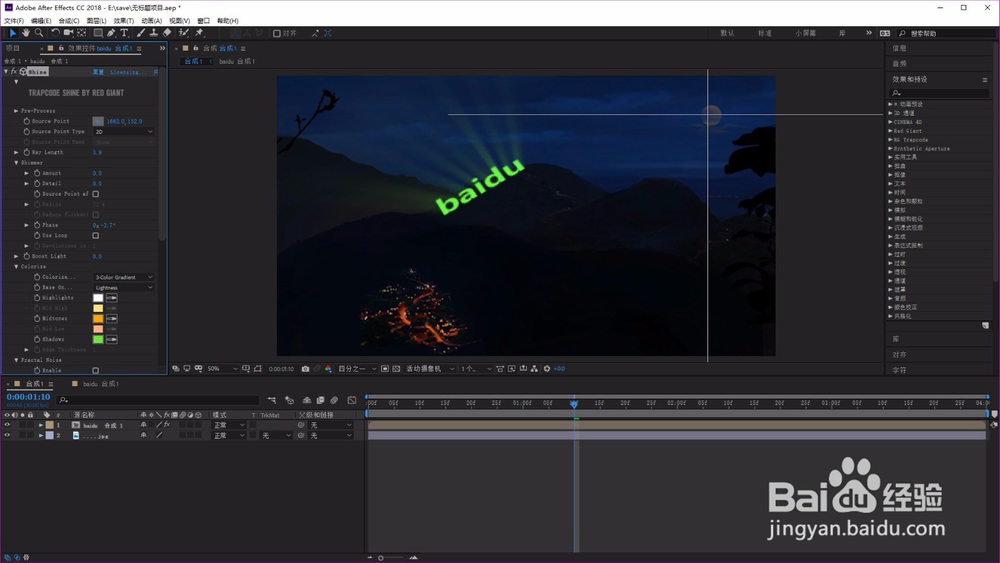Open the 文件(F) menu

click(x=13, y=21)
